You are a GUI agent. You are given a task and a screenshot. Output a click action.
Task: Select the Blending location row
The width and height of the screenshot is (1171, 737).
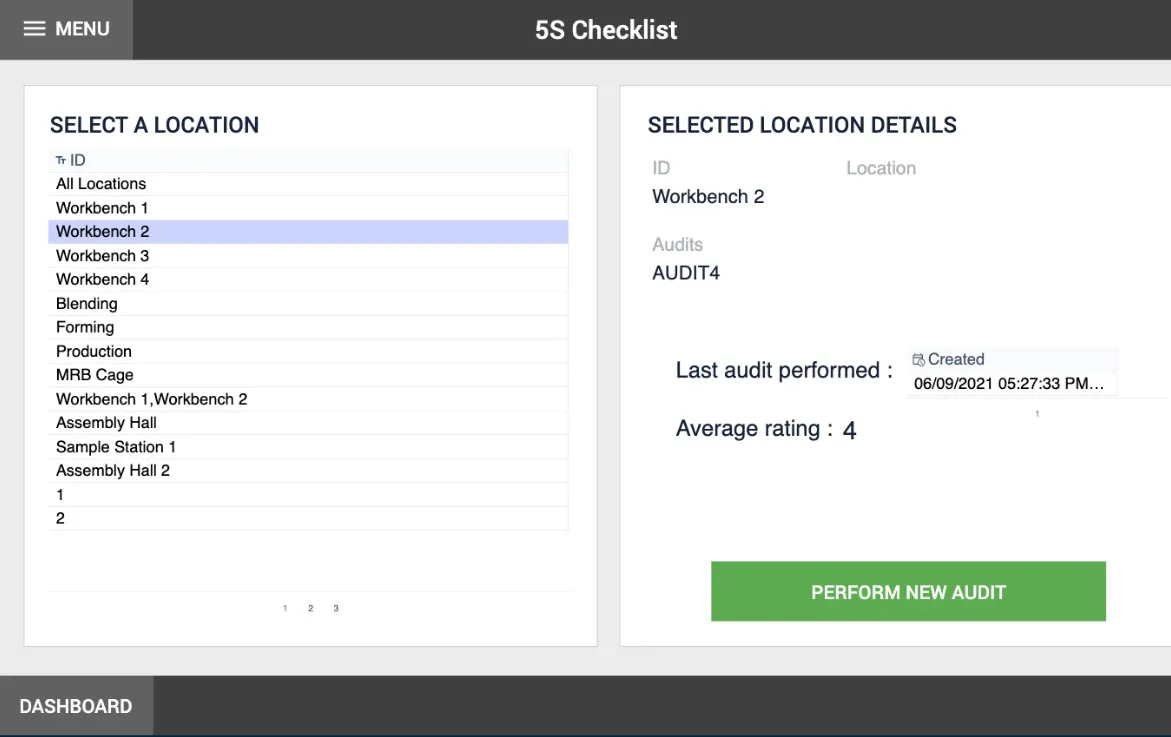(308, 304)
